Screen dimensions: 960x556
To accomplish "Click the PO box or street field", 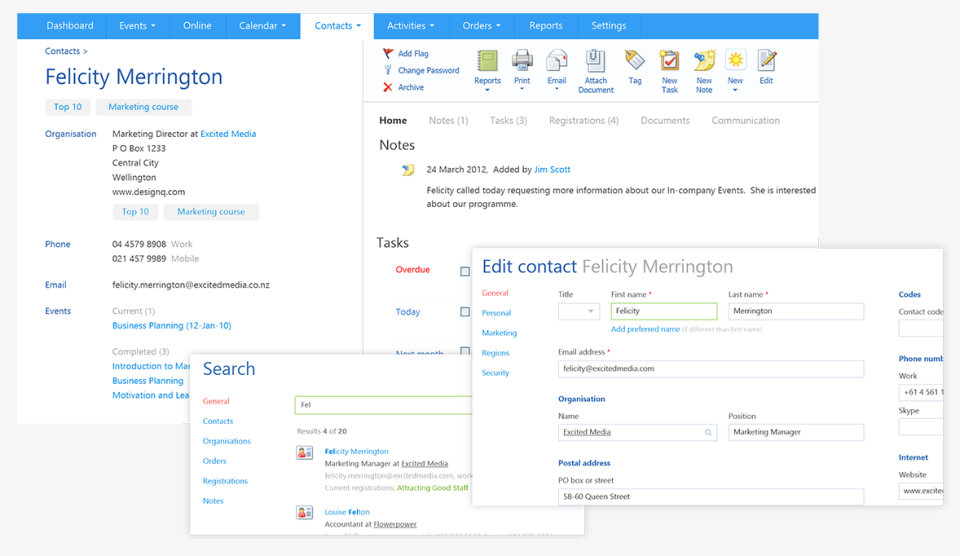I will point(711,497).
